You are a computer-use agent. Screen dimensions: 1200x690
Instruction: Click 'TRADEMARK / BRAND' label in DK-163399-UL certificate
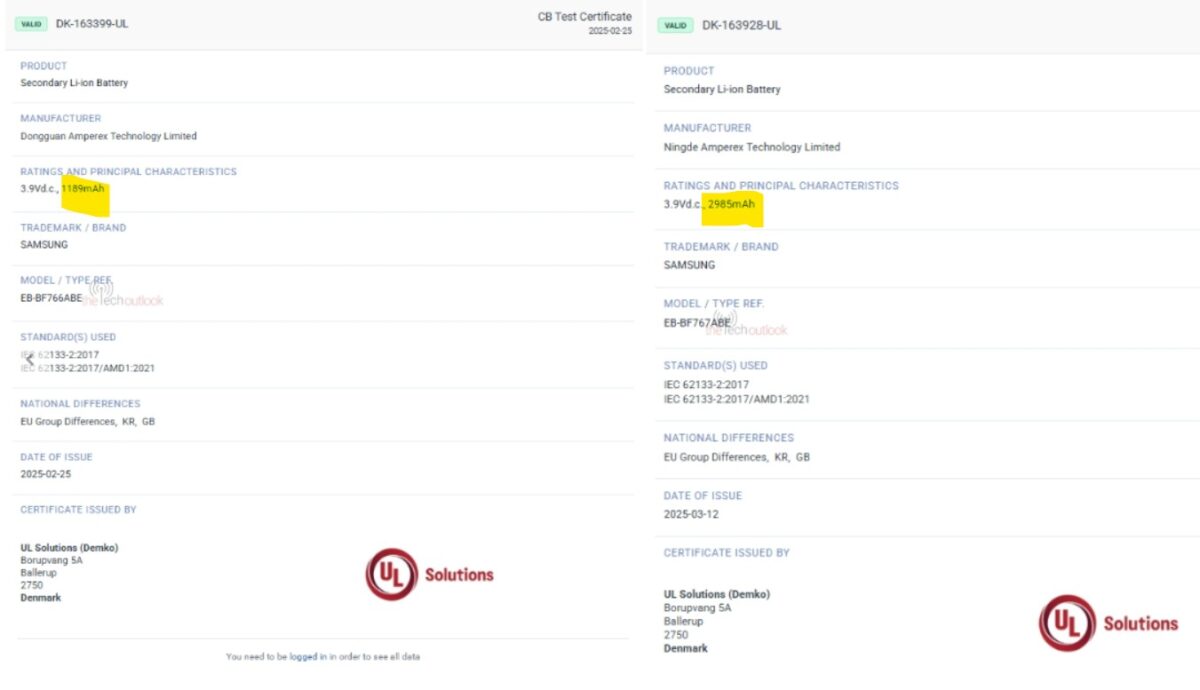coord(73,228)
